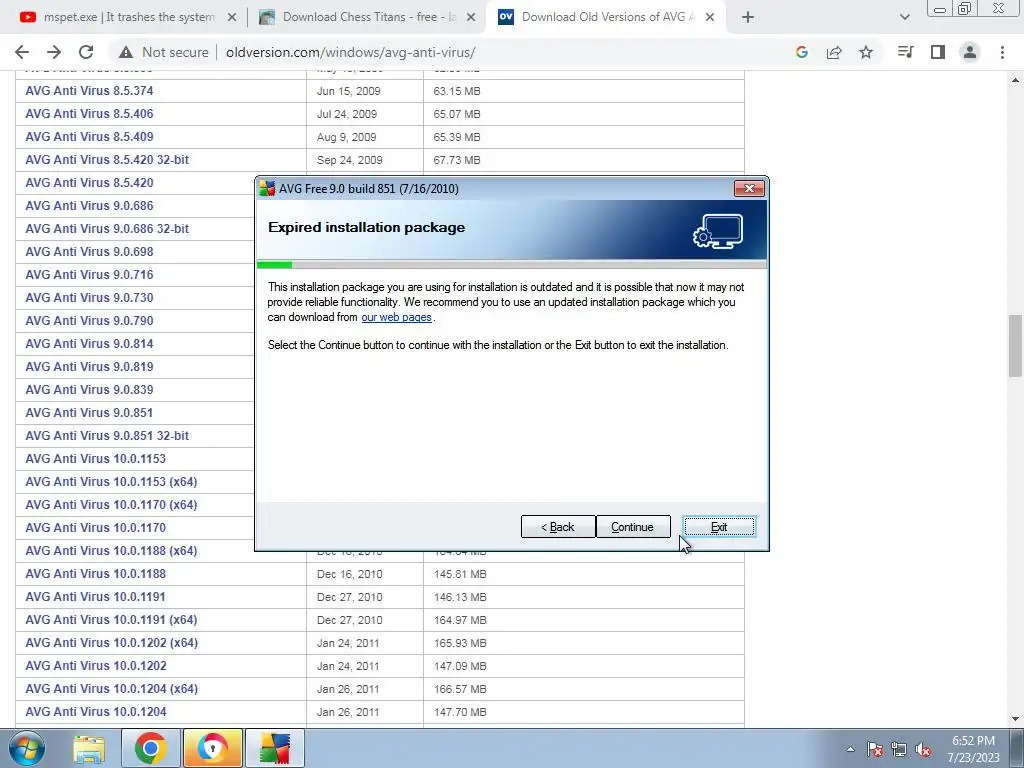This screenshot has width=1024, height=768.
Task: Open Windows Explorer from the taskbar
Action: tap(89, 748)
